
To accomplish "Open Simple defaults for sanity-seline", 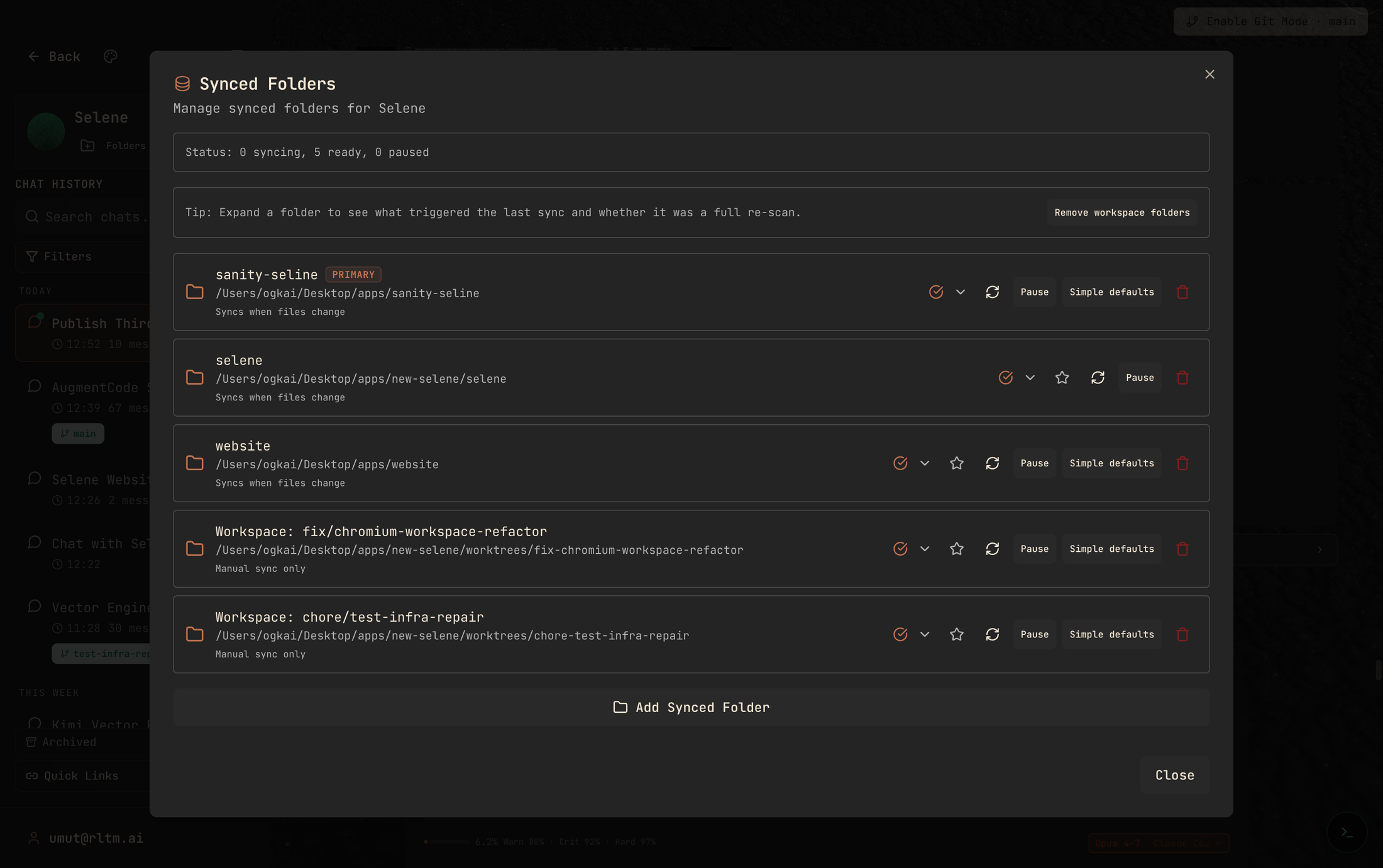I will (x=1111, y=292).
